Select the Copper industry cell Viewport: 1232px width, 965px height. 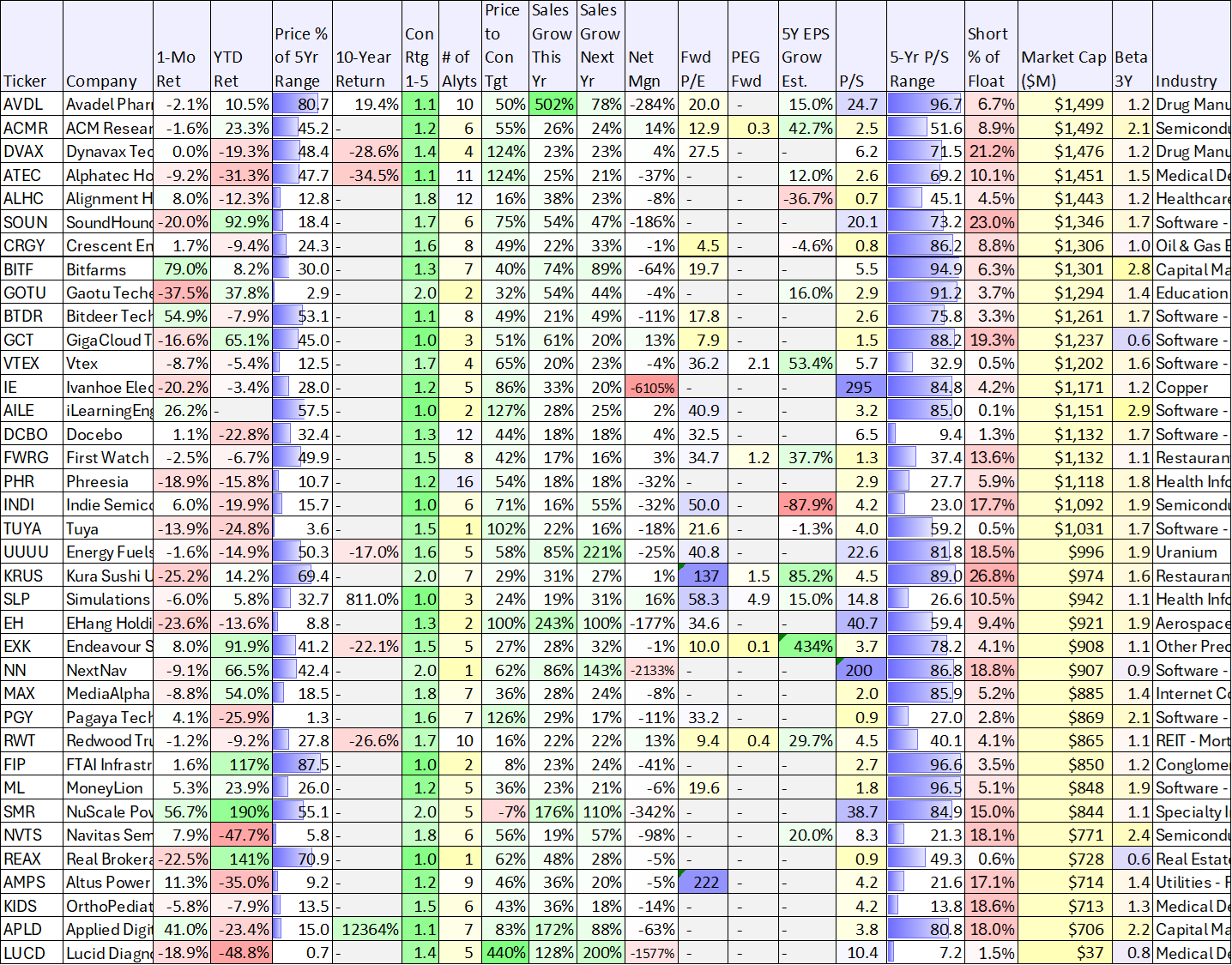pyautogui.click(x=1193, y=388)
